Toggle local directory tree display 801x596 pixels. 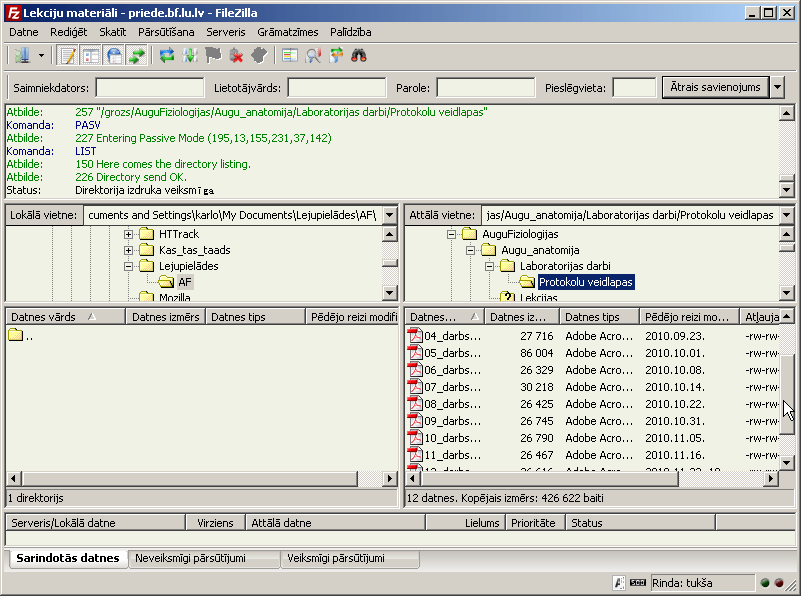[x=91, y=55]
